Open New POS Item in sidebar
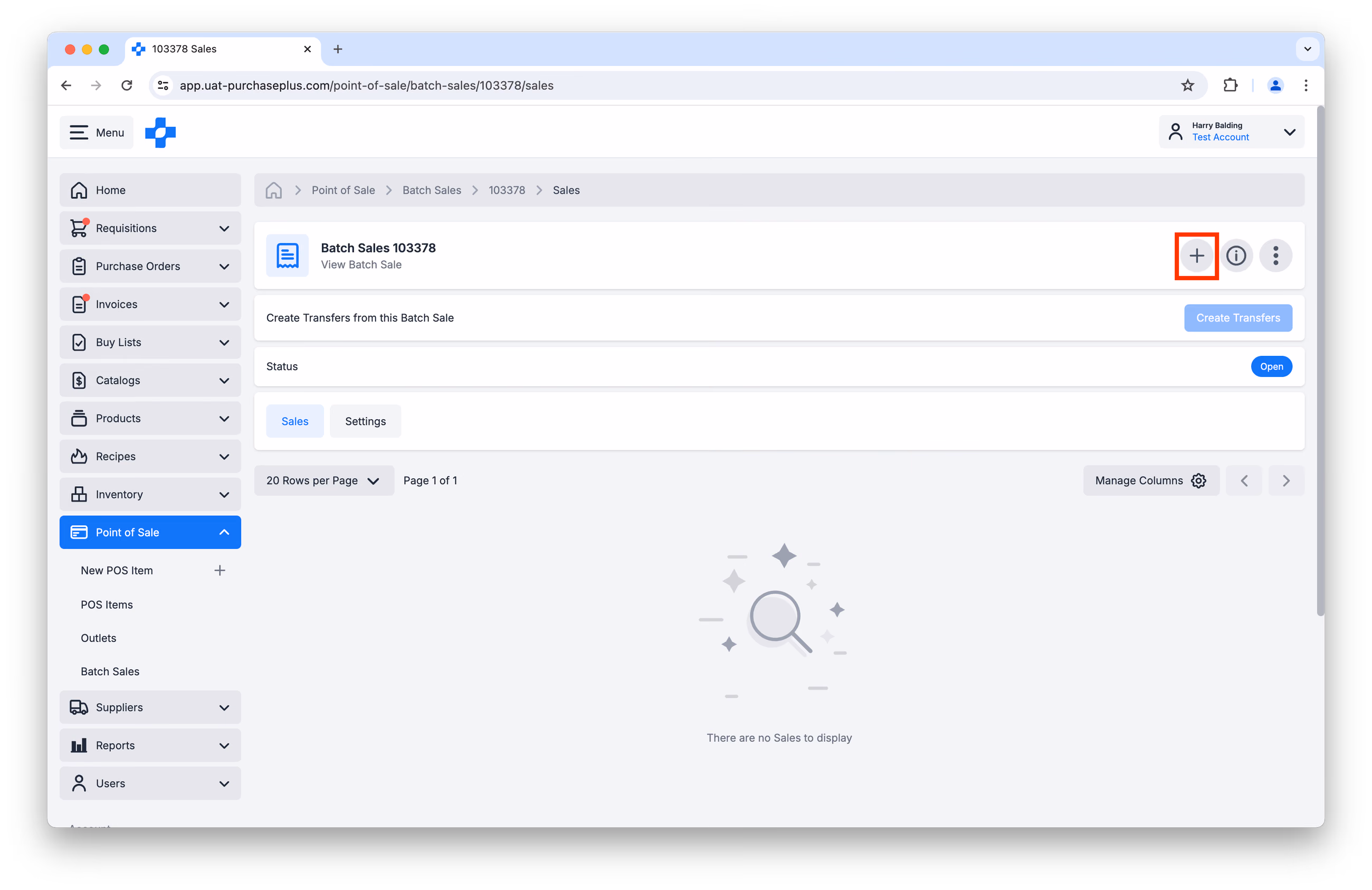 pyautogui.click(x=117, y=571)
